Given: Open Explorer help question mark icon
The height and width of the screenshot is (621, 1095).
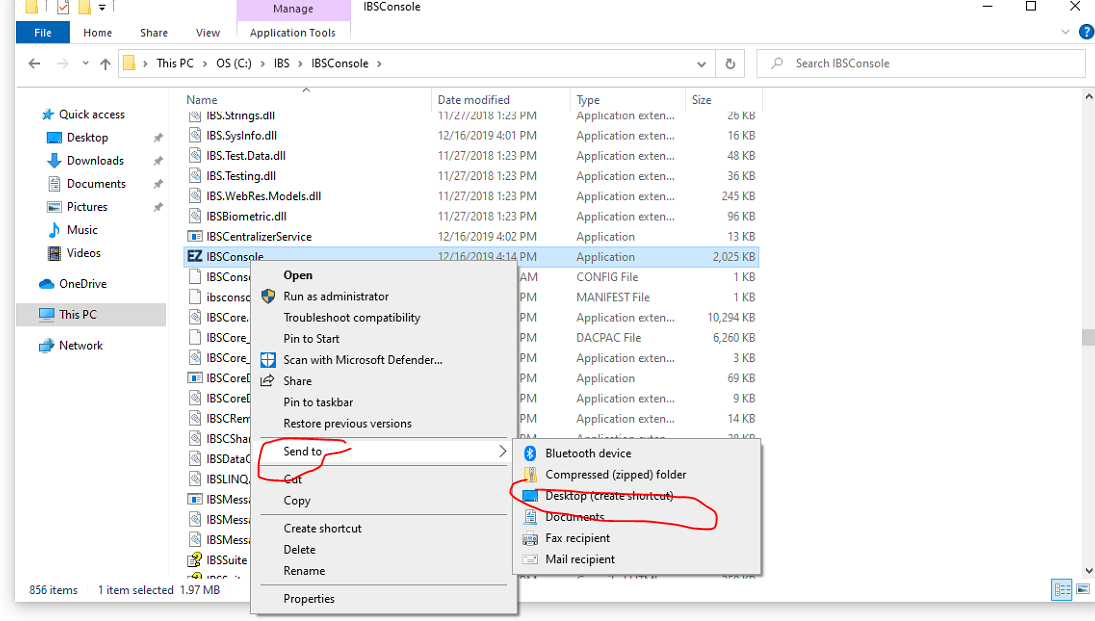Looking at the screenshot, I should pos(1086,31).
